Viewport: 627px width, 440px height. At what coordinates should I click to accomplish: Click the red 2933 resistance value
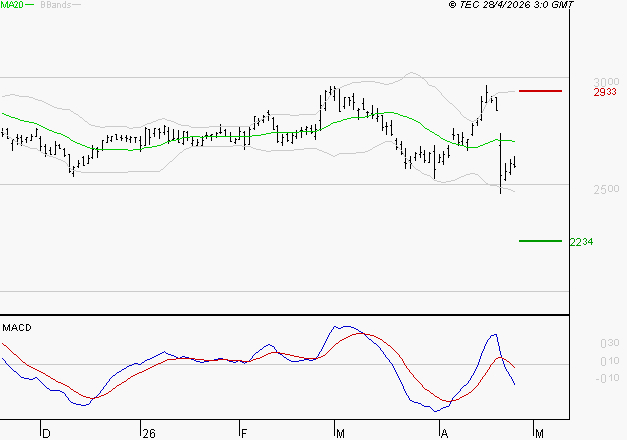[x=605, y=92]
